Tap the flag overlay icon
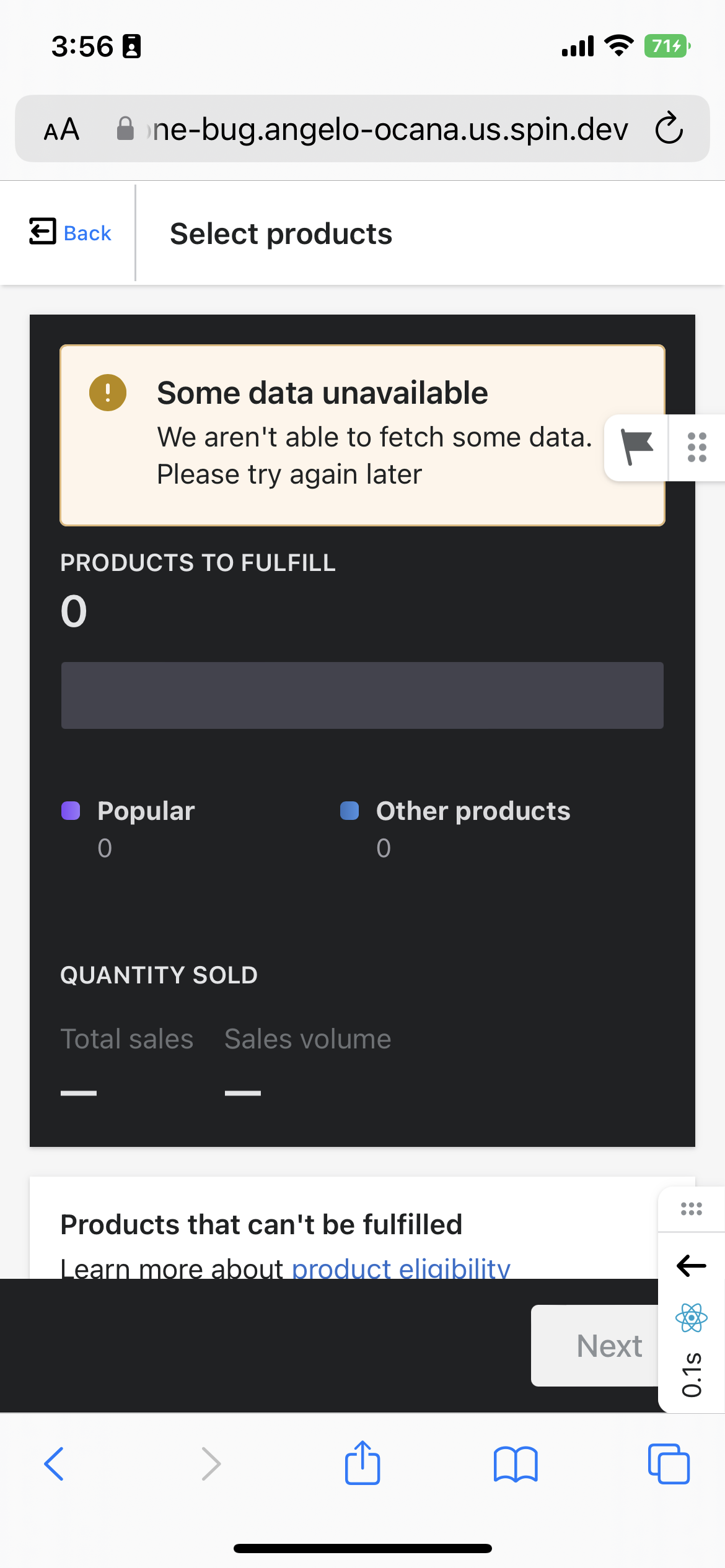This screenshot has width=725, height=1568. point(636,447)
